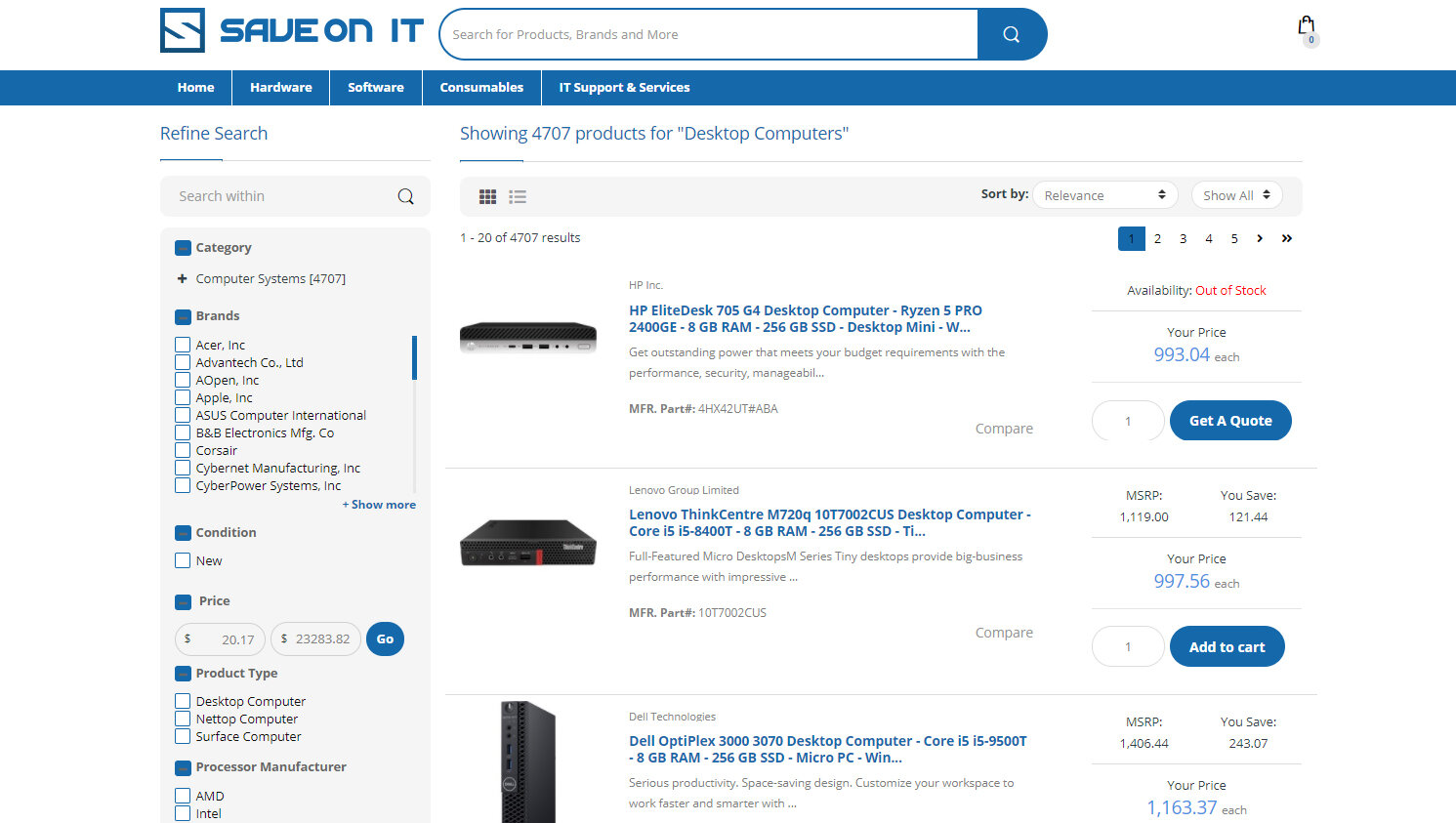
Task: Click HP EliteDesk product thumbnail
Action: coord(528,339)
